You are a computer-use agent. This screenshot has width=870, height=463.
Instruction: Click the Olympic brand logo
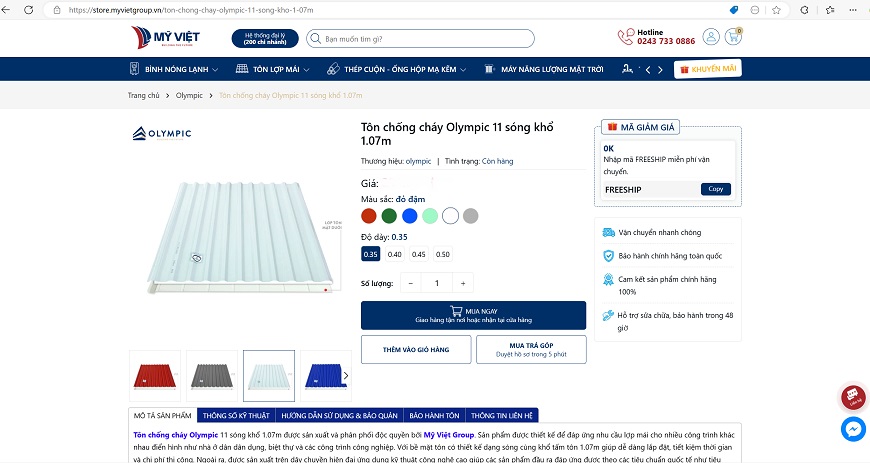pos(161,134)
